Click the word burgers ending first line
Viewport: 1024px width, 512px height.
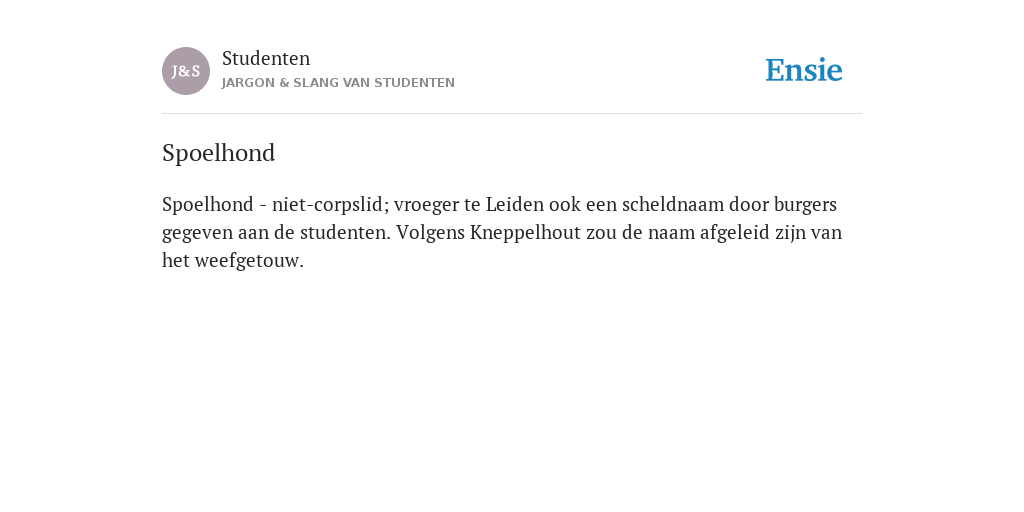coord(805,204)
